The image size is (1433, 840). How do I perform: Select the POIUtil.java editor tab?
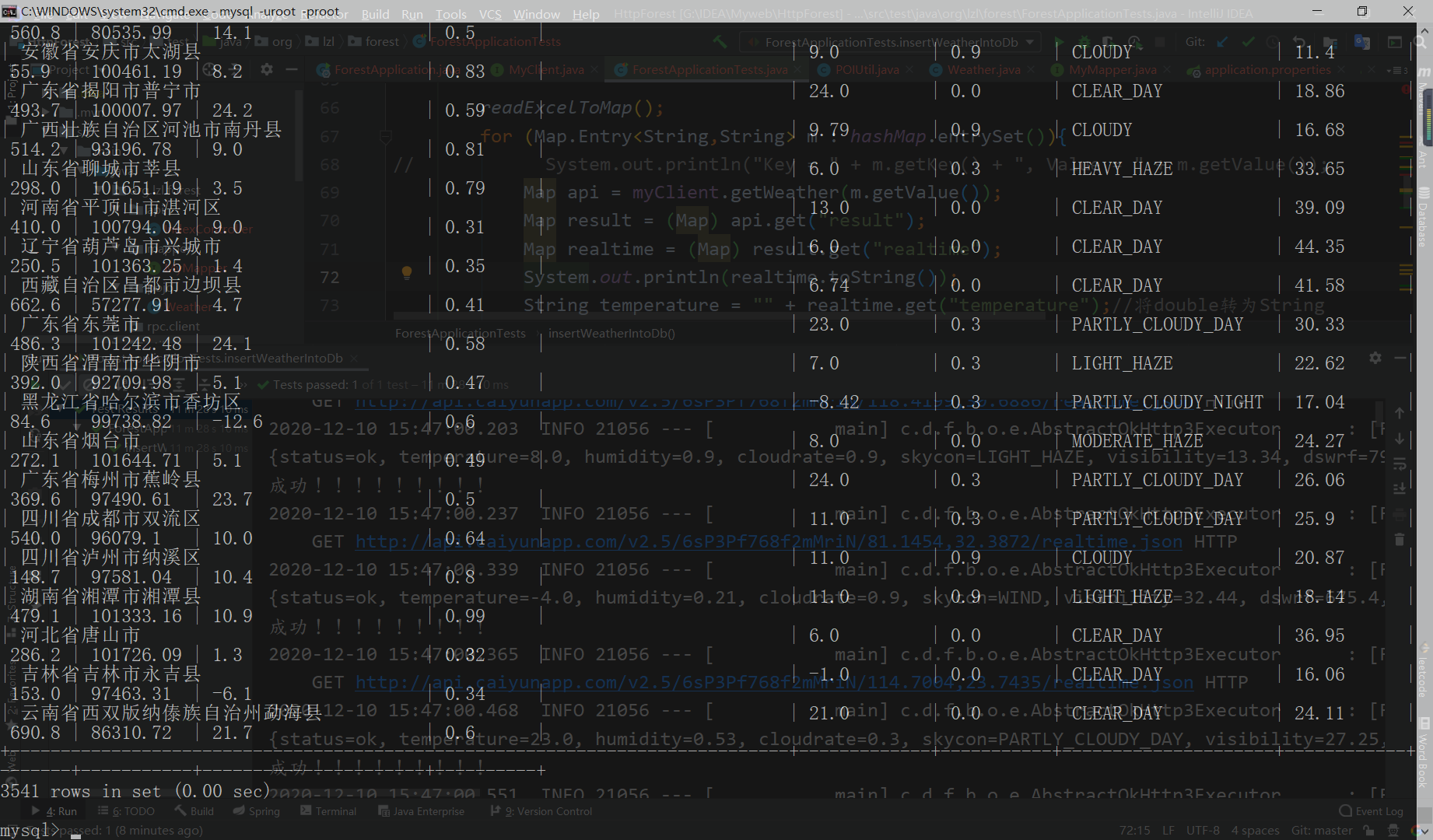click(x=867, y=70)
